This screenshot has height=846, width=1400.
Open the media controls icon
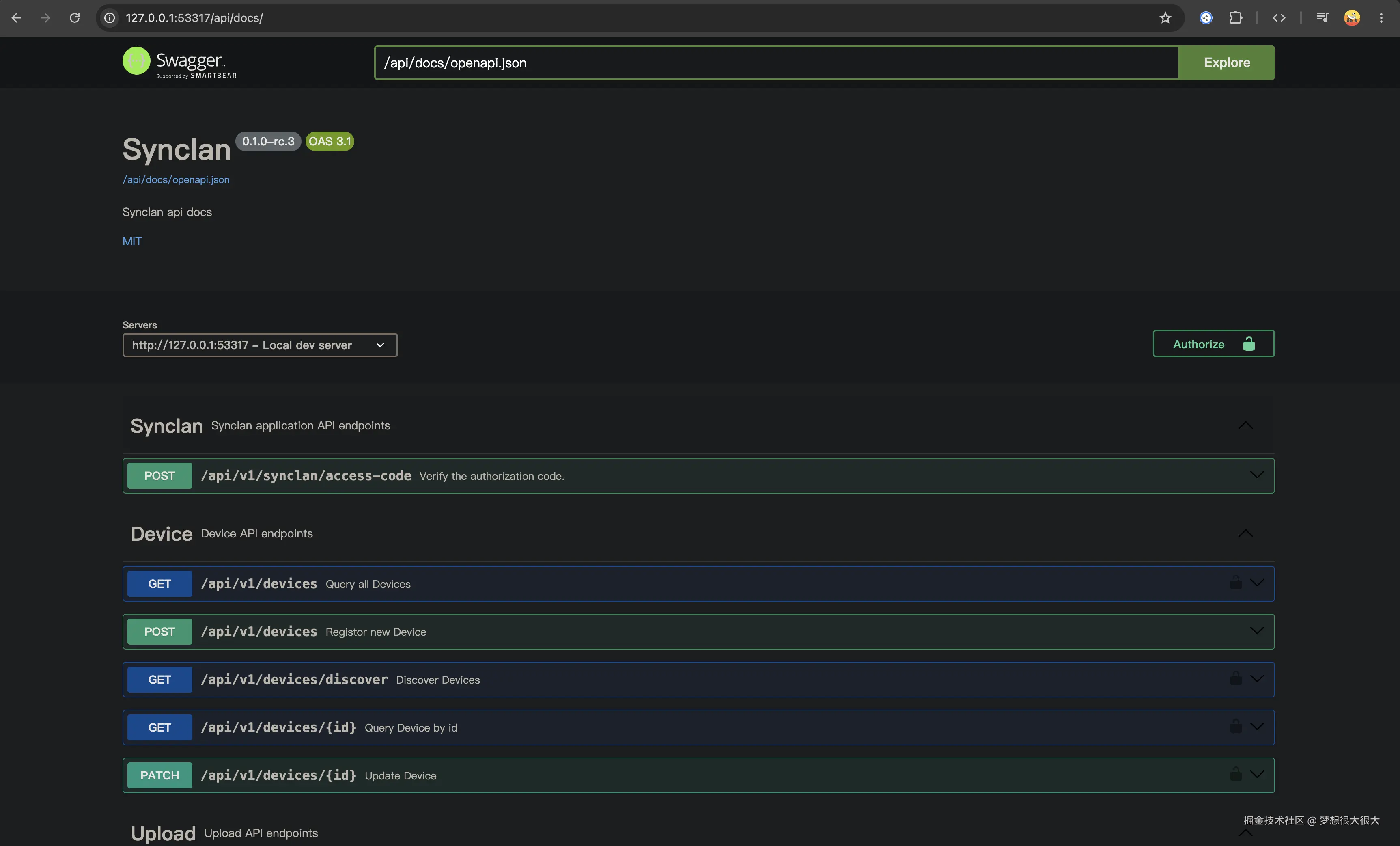[1323, 17]
